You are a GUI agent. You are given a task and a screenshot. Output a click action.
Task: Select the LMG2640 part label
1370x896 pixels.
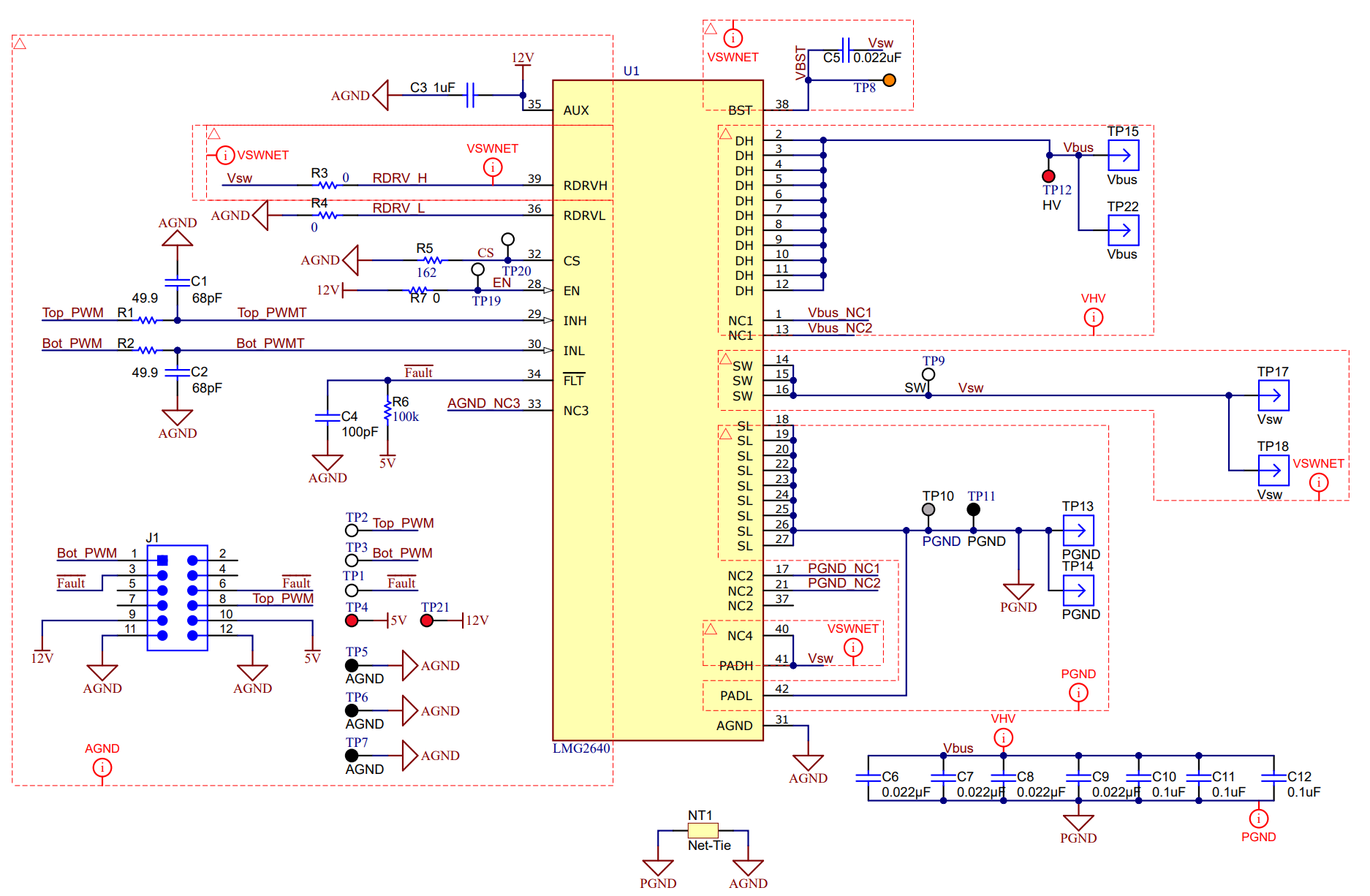[x=581, y=748]
